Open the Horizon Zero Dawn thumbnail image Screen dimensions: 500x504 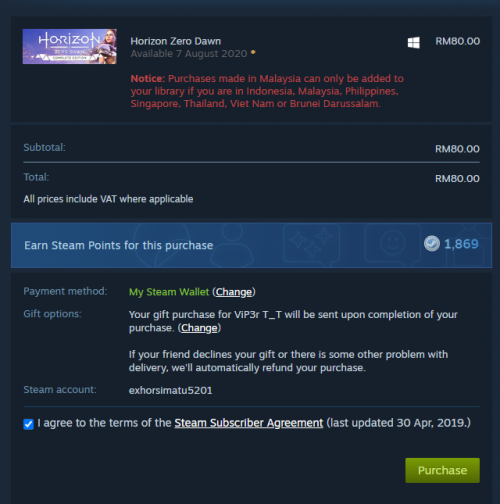pos(70,46)
